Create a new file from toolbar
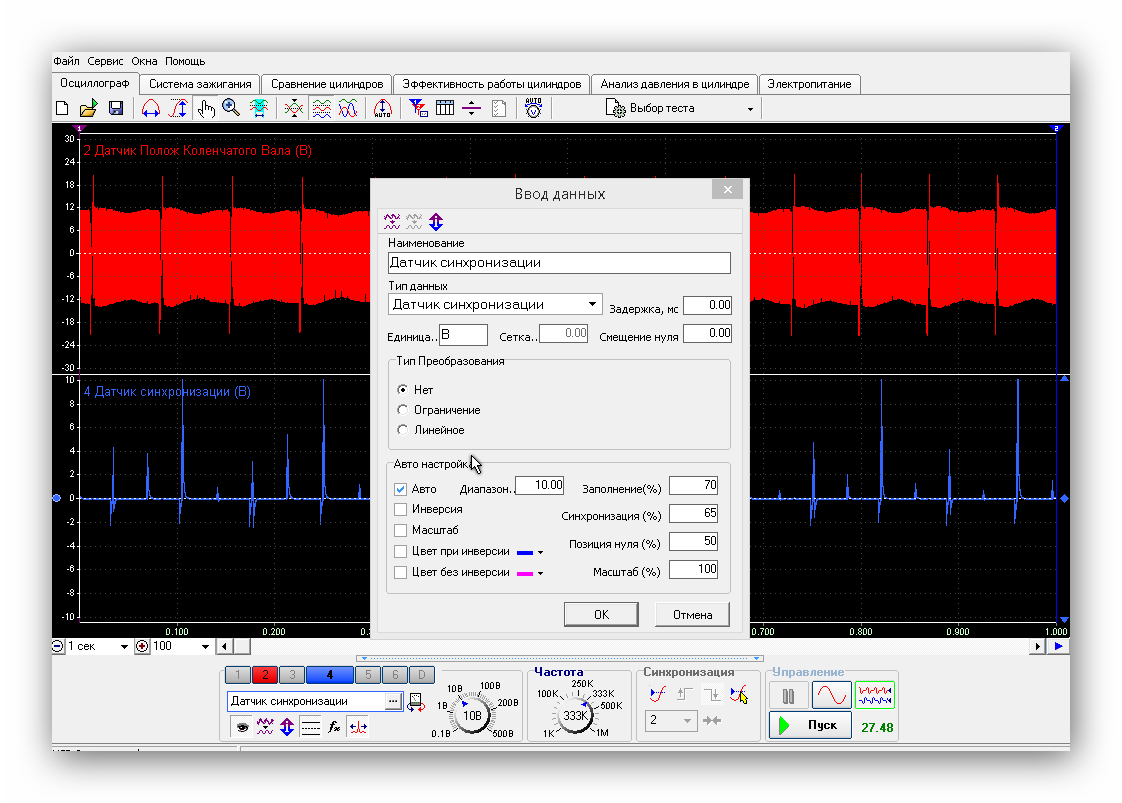Image resolution: width=1122 pixels, height=803 pixels. tap(62, 108)
